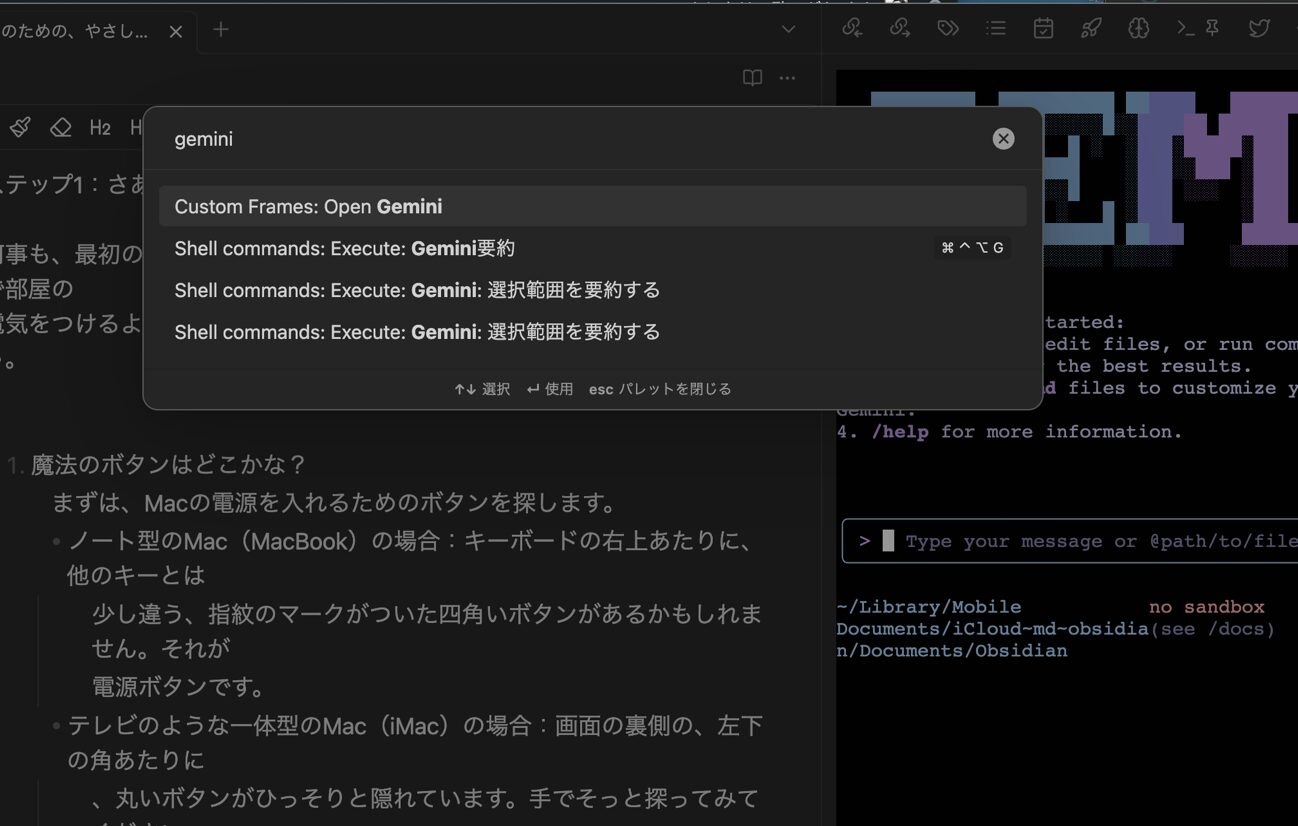Clear the command palette search text
The image size is (1298, 826).
click(1003, 139)
